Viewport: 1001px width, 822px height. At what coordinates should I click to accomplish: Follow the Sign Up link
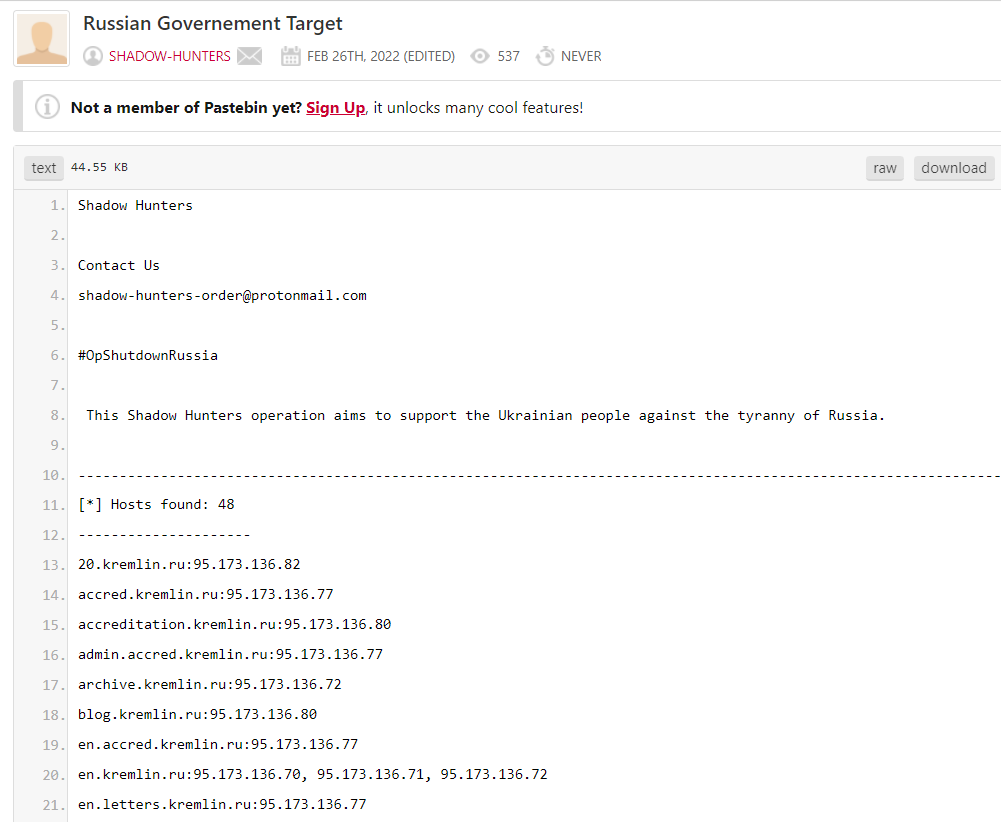click(x=335, y=108)
